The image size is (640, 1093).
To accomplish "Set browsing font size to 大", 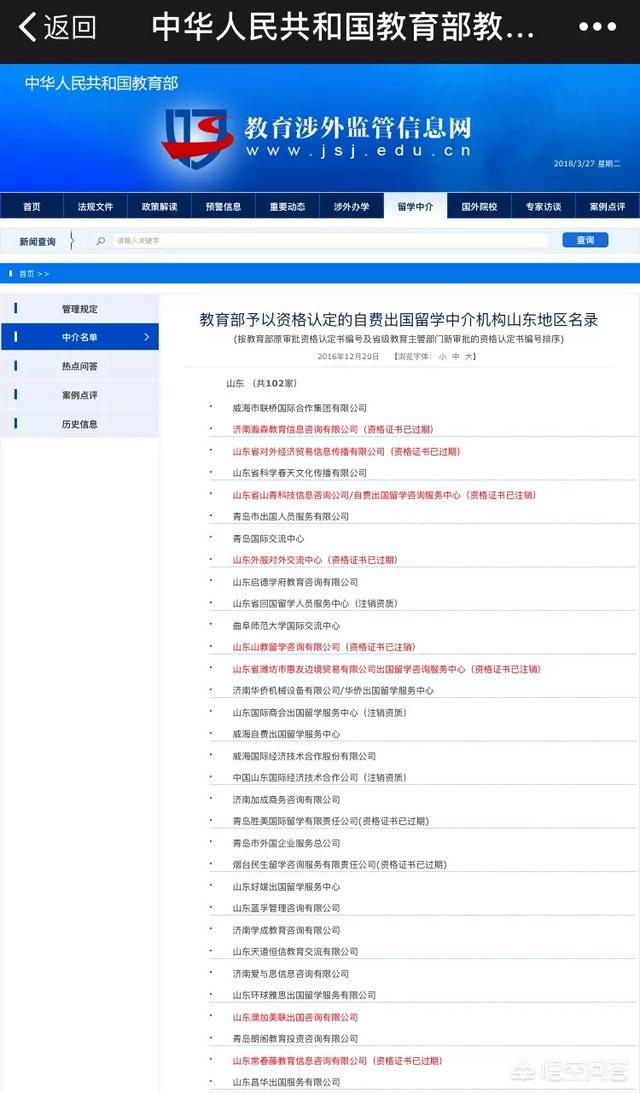I will click(x=470, y=356).
